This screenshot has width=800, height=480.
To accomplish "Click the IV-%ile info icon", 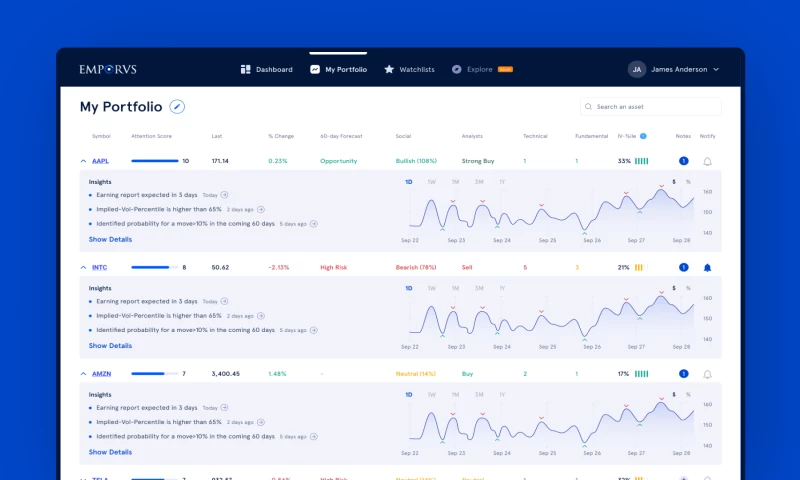I will coord(643,136).
